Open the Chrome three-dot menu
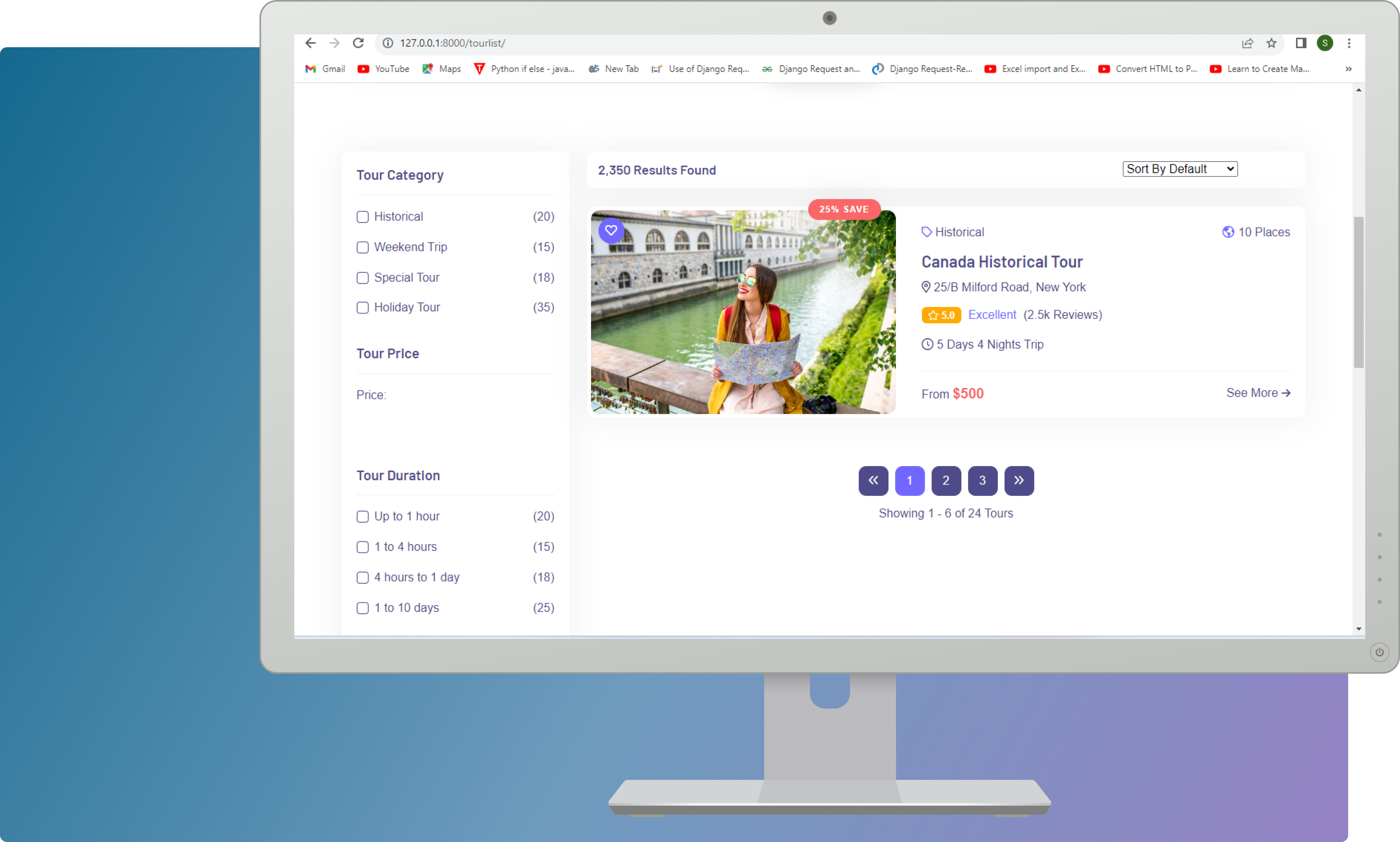The height and width of the screenshot is (842, 1400). 1349,43
